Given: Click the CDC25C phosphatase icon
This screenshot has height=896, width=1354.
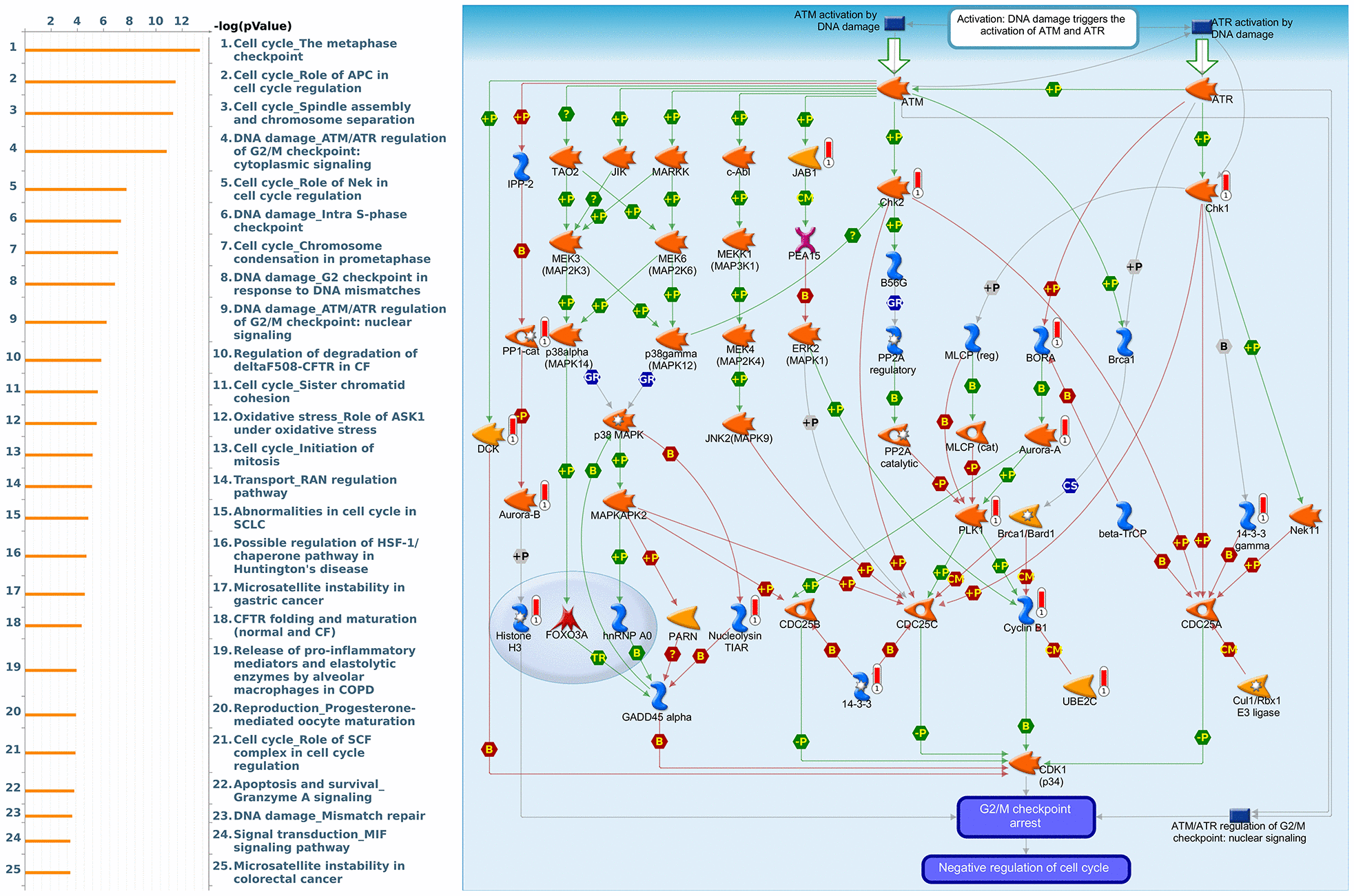Looking at the screenshot, I should [920, 609].
